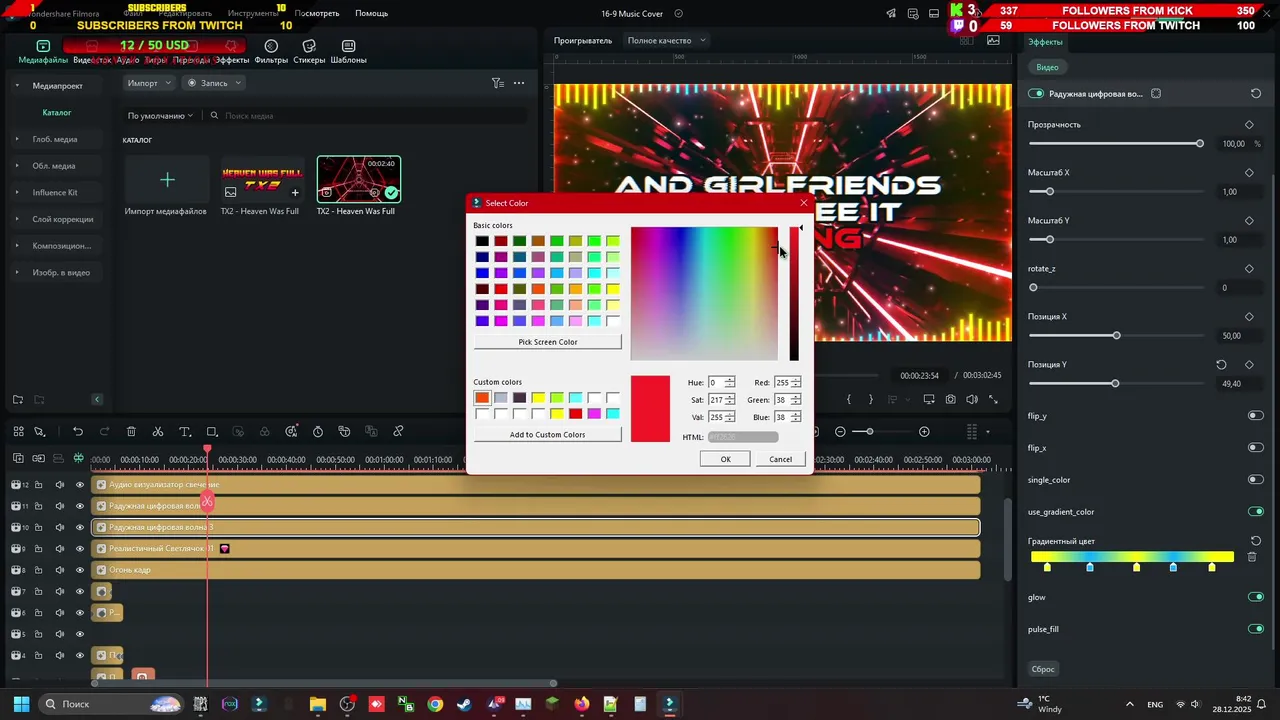
Task: Expand preview to fullscreen icon
Action: click(x=994, y=400)
